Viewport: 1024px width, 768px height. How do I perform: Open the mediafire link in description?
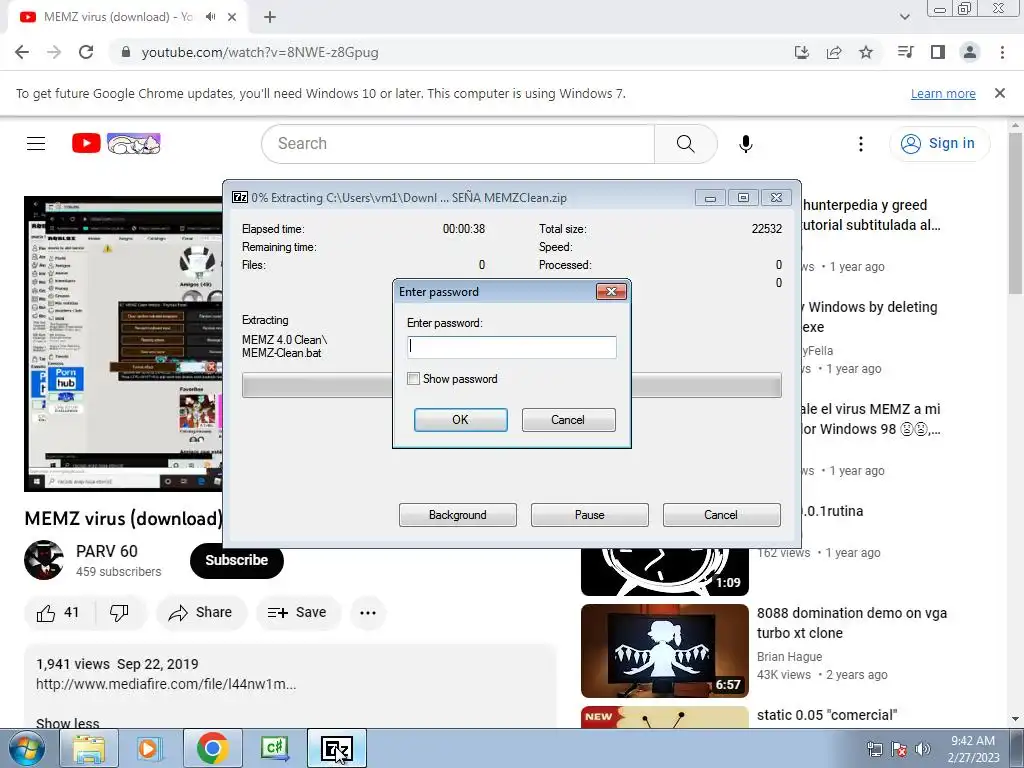pos(166,684)
